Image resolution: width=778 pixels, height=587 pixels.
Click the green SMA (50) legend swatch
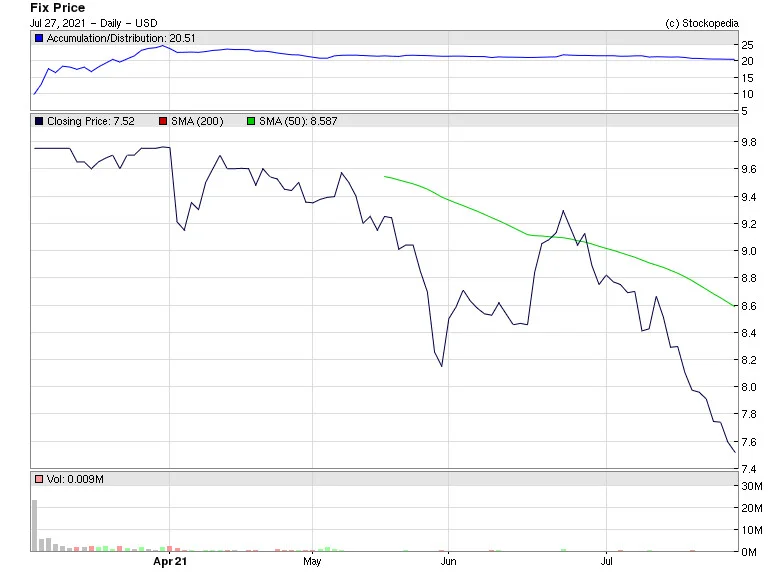tap(251, 121)
